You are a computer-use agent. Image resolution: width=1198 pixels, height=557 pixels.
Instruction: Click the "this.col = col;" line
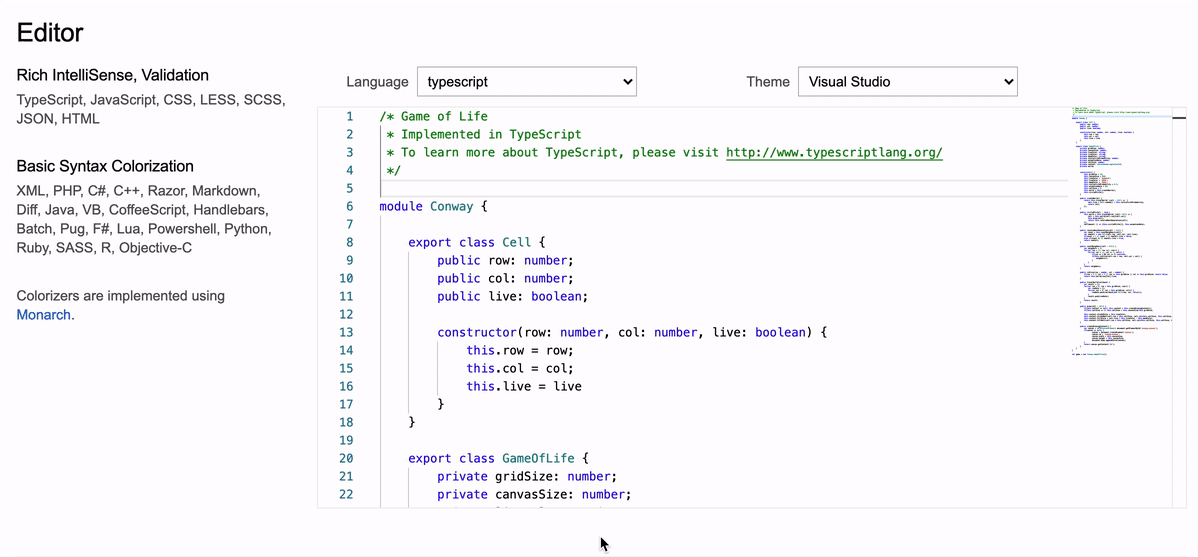click(520, 368)
